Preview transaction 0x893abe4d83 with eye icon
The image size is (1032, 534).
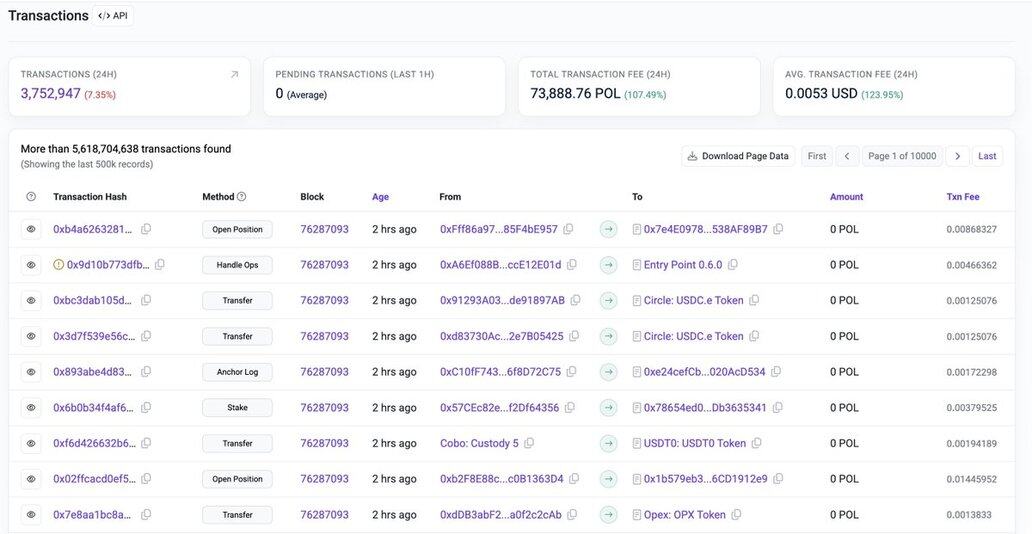31,371
